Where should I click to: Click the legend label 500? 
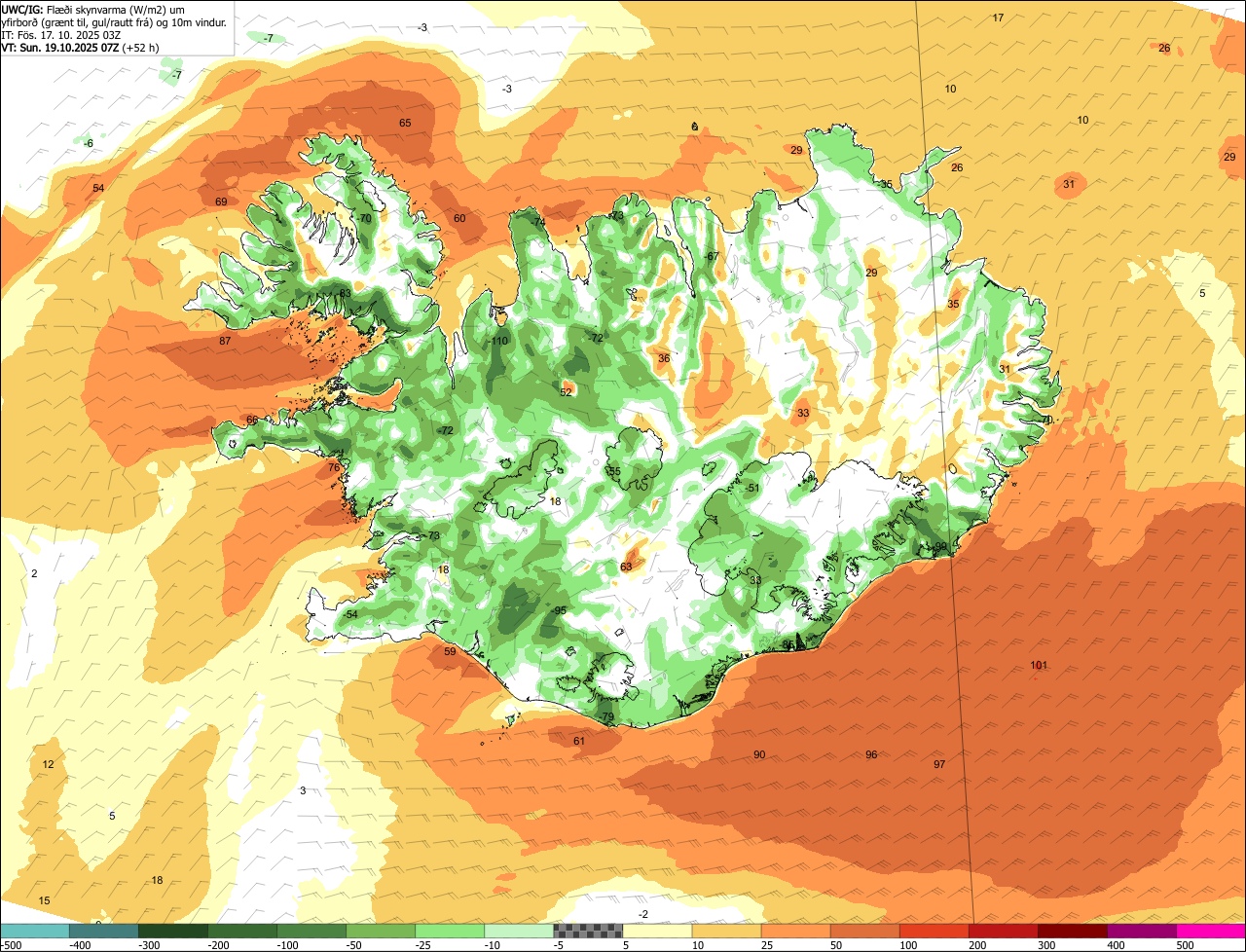coord(1185,945)
